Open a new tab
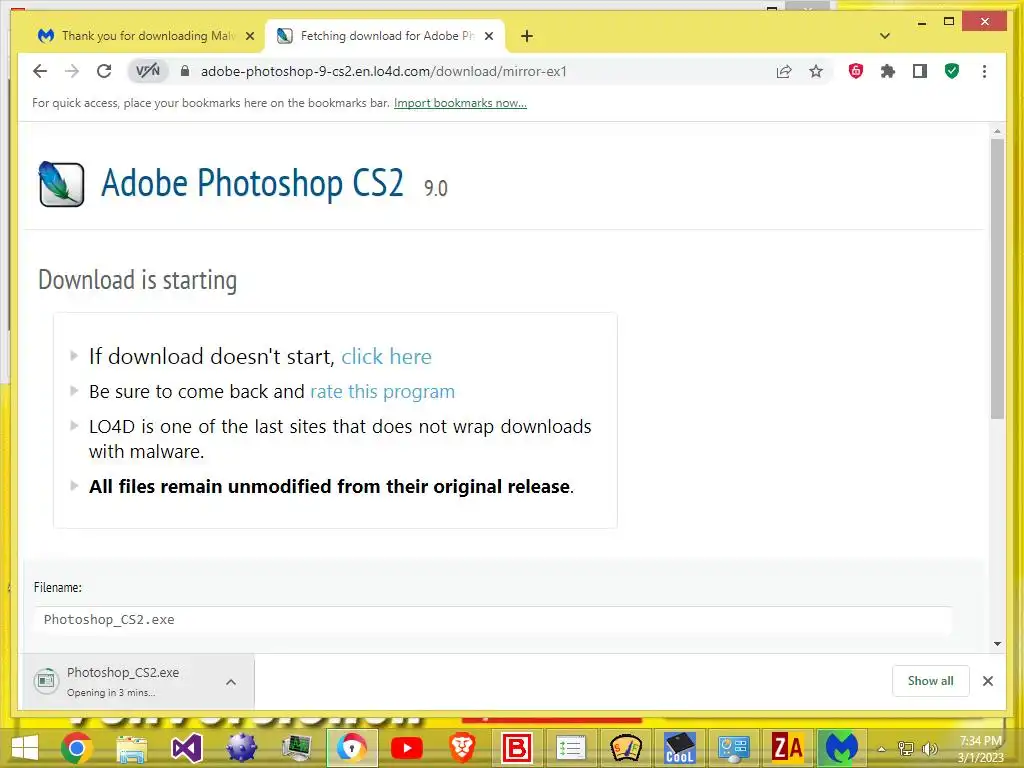Screen dimensions: 1024x768 click(x=527, y=36)
